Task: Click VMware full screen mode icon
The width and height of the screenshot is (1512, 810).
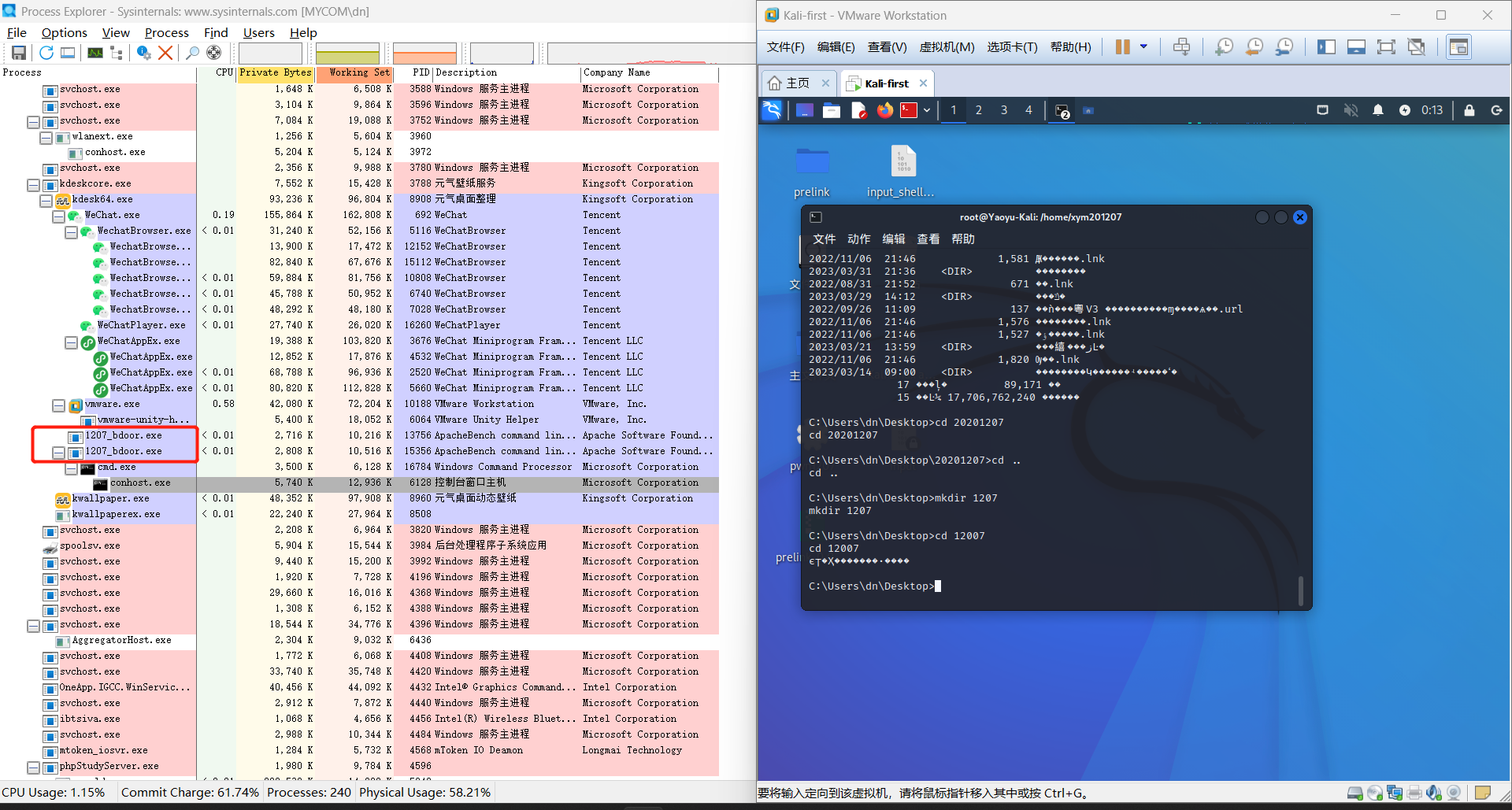Action: click(x=1386, y=47)
